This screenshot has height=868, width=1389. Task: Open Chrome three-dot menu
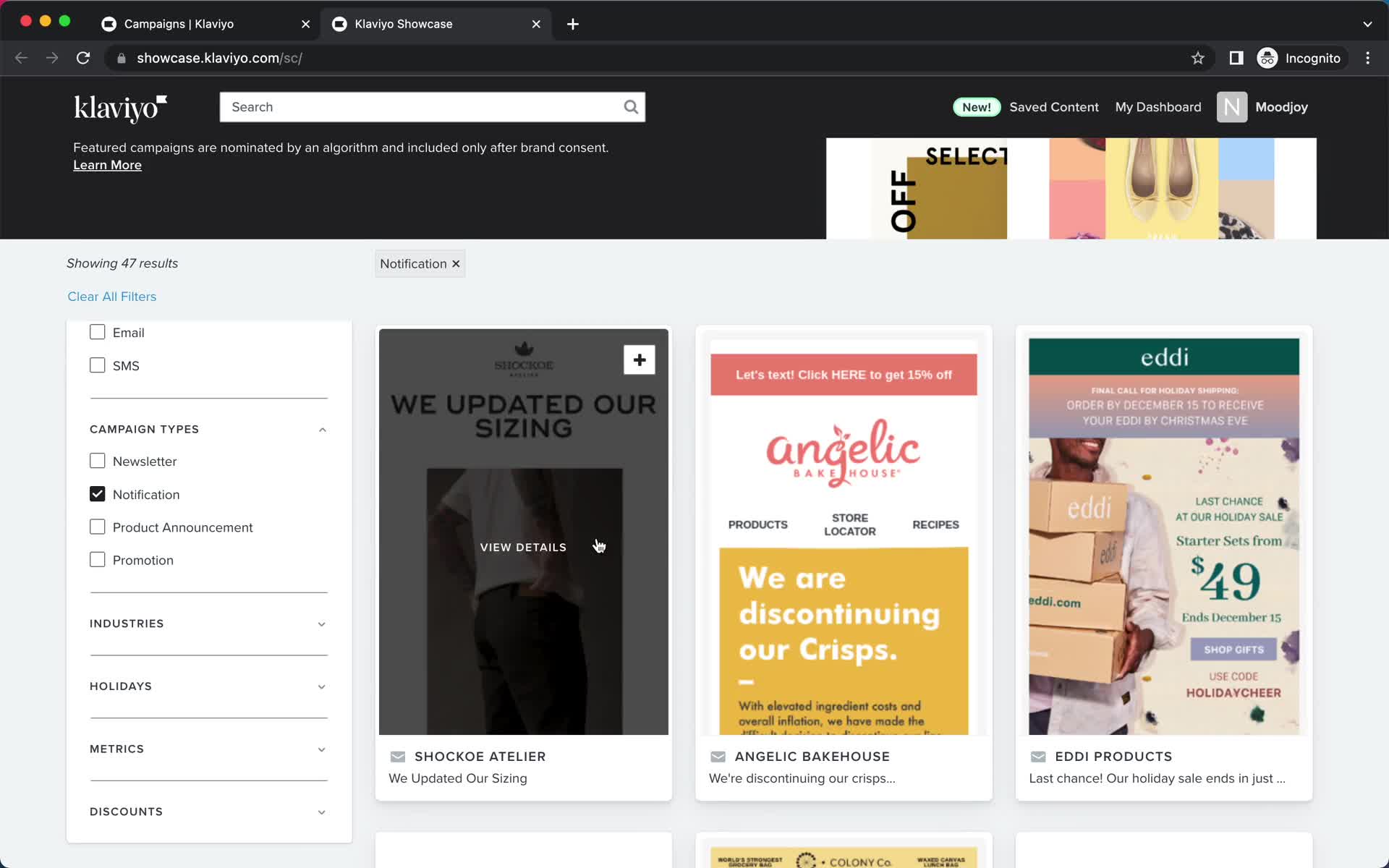coord(1367,58)
